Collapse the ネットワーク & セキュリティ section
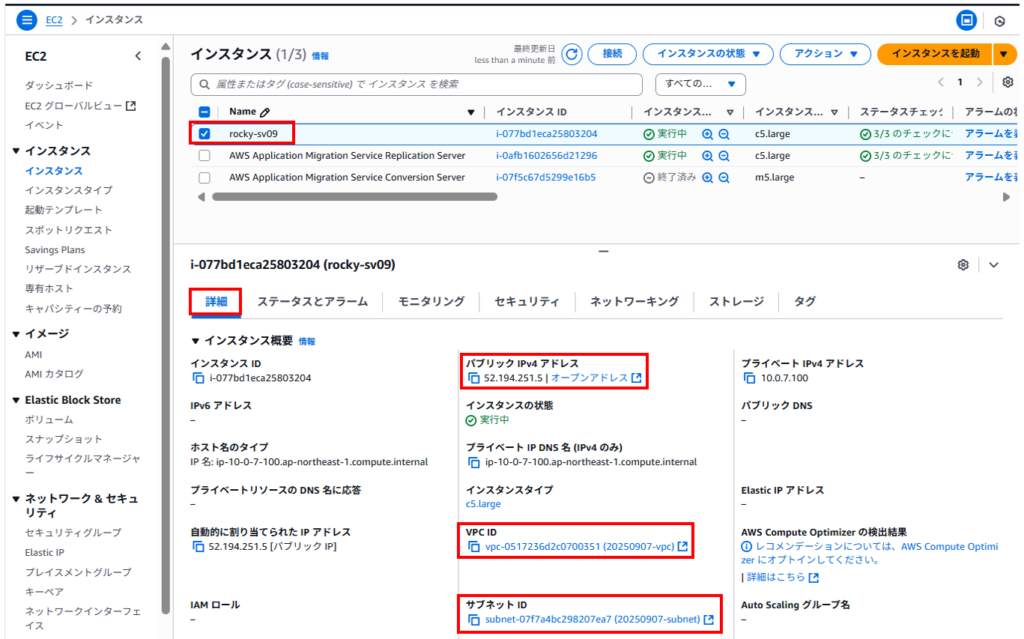Screen dimensions: 1024x639 pos(16,499)
